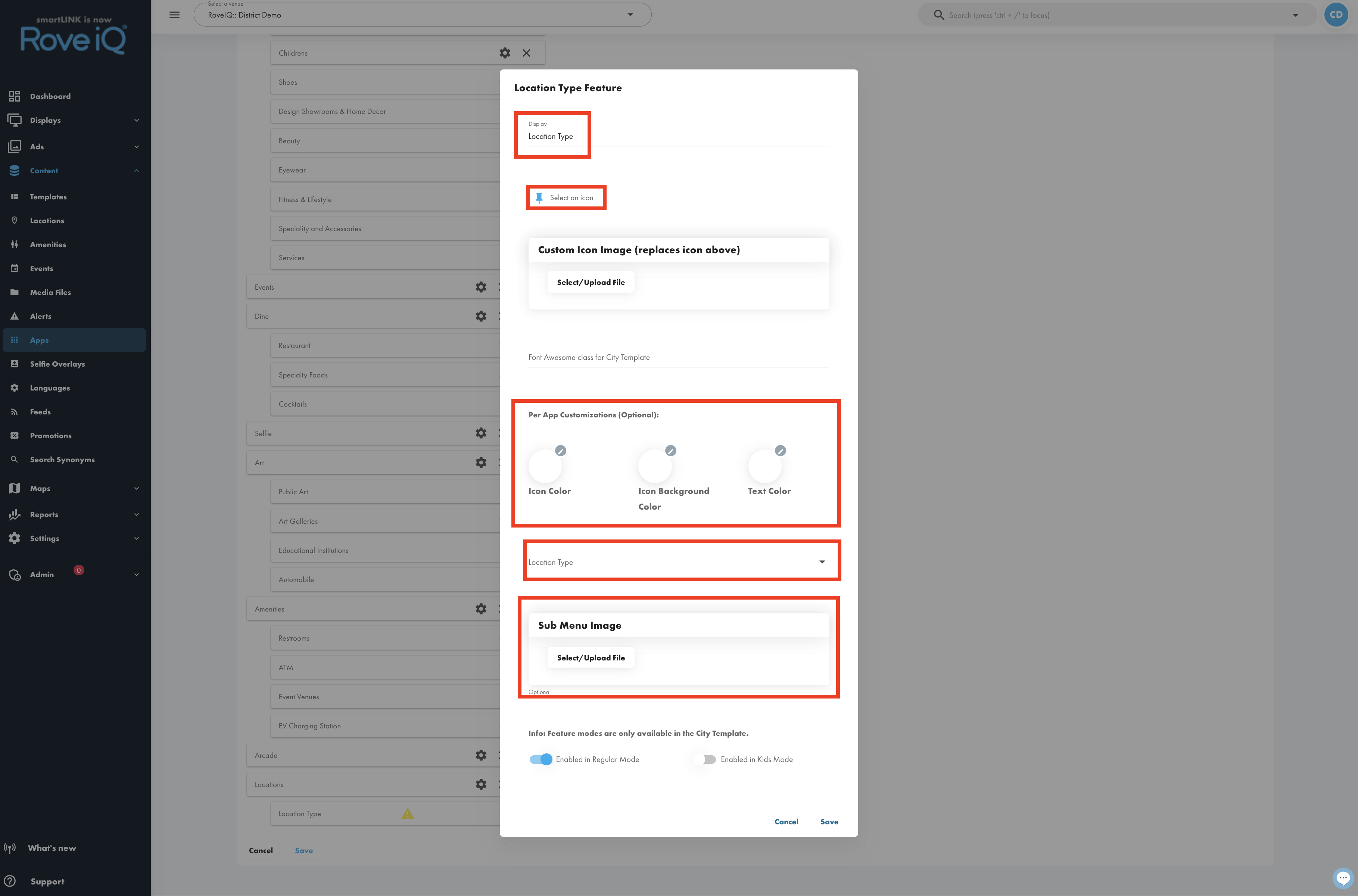Click the gear icon on Amenities row

481,609
